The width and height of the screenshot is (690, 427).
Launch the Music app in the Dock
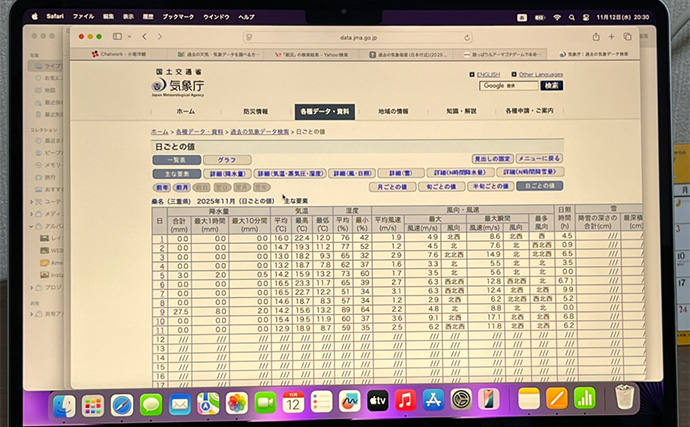405,402
